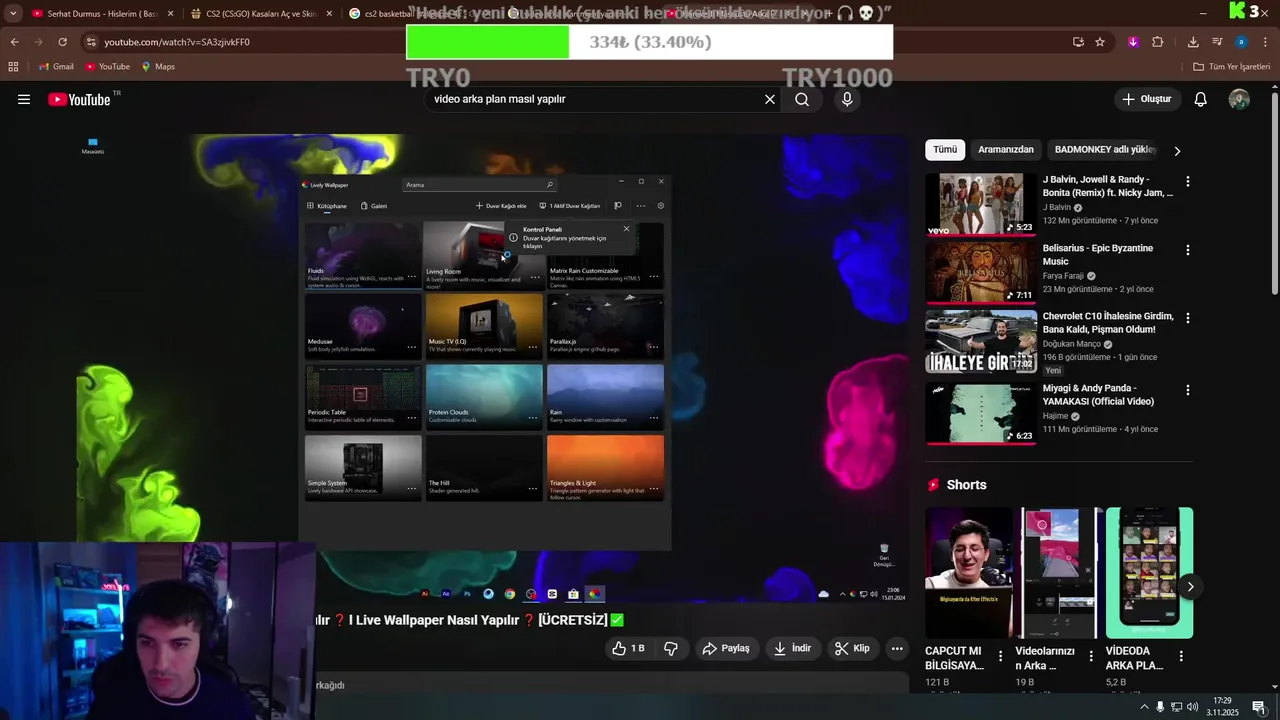Download the video with İndir
1280x720 pixels.
tap(792, 648)
